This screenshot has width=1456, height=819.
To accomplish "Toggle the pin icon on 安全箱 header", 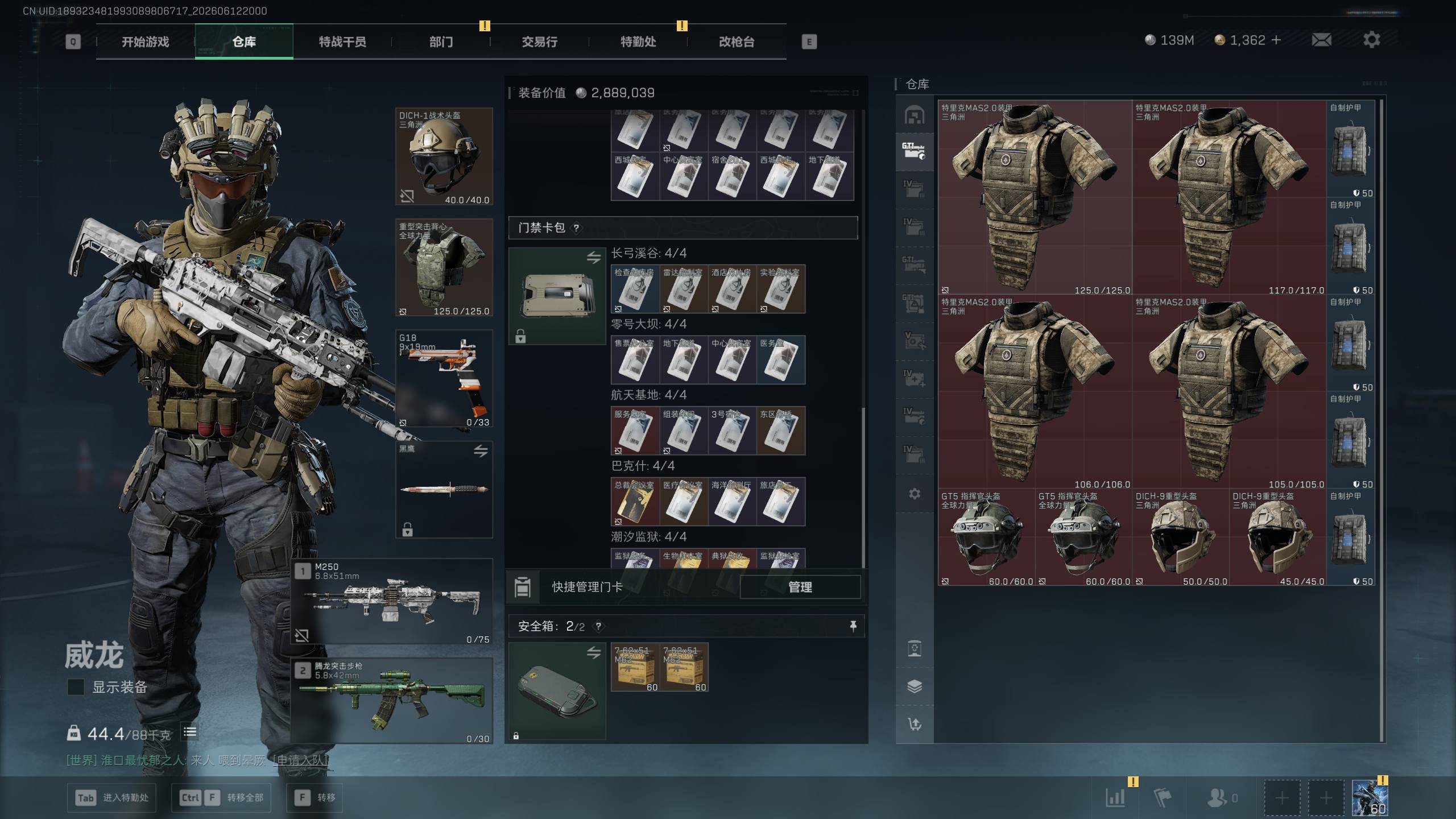I will [853, 626].
